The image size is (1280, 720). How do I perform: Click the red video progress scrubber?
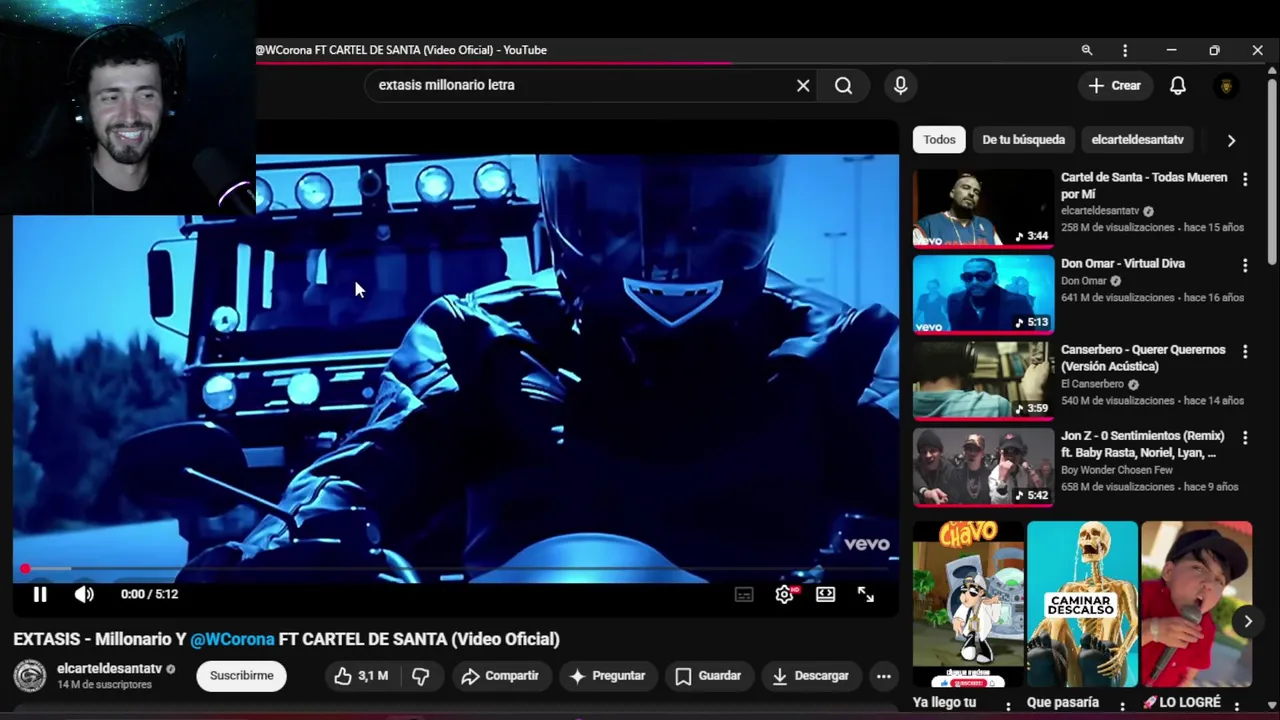tap(24, 569)
